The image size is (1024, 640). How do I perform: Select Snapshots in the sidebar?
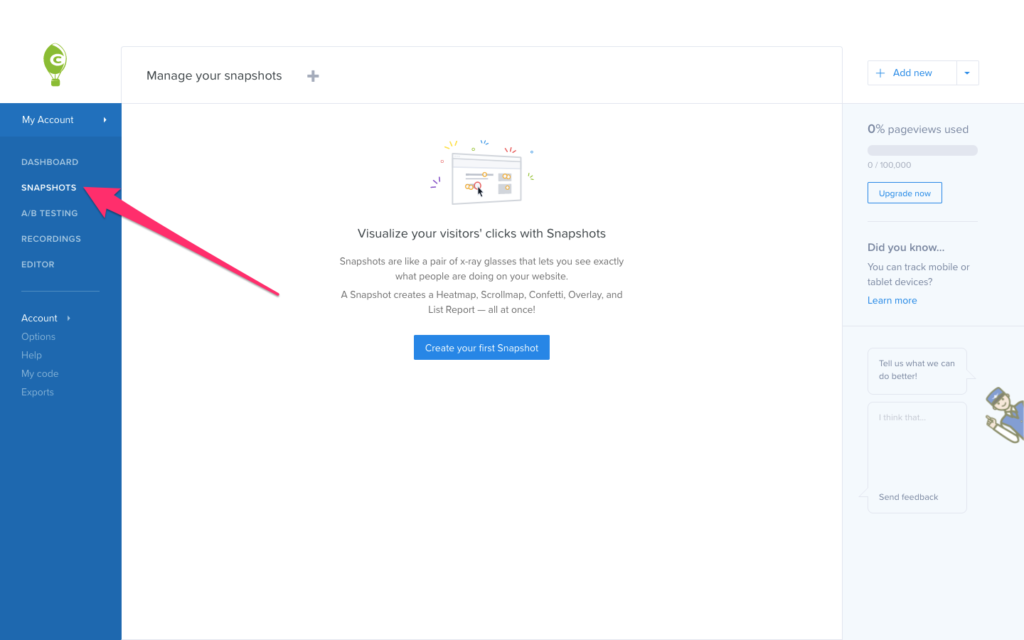pos(49,188)
